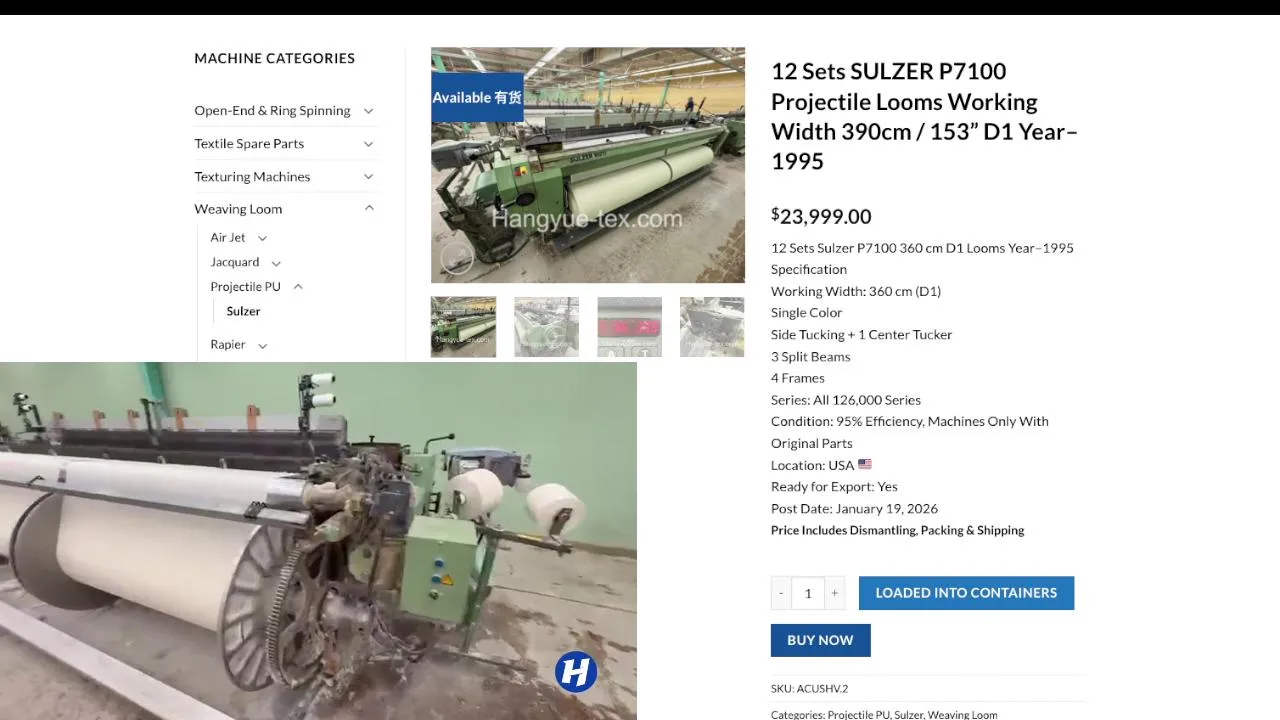Click the Available badge on product image

pos(477,97)
